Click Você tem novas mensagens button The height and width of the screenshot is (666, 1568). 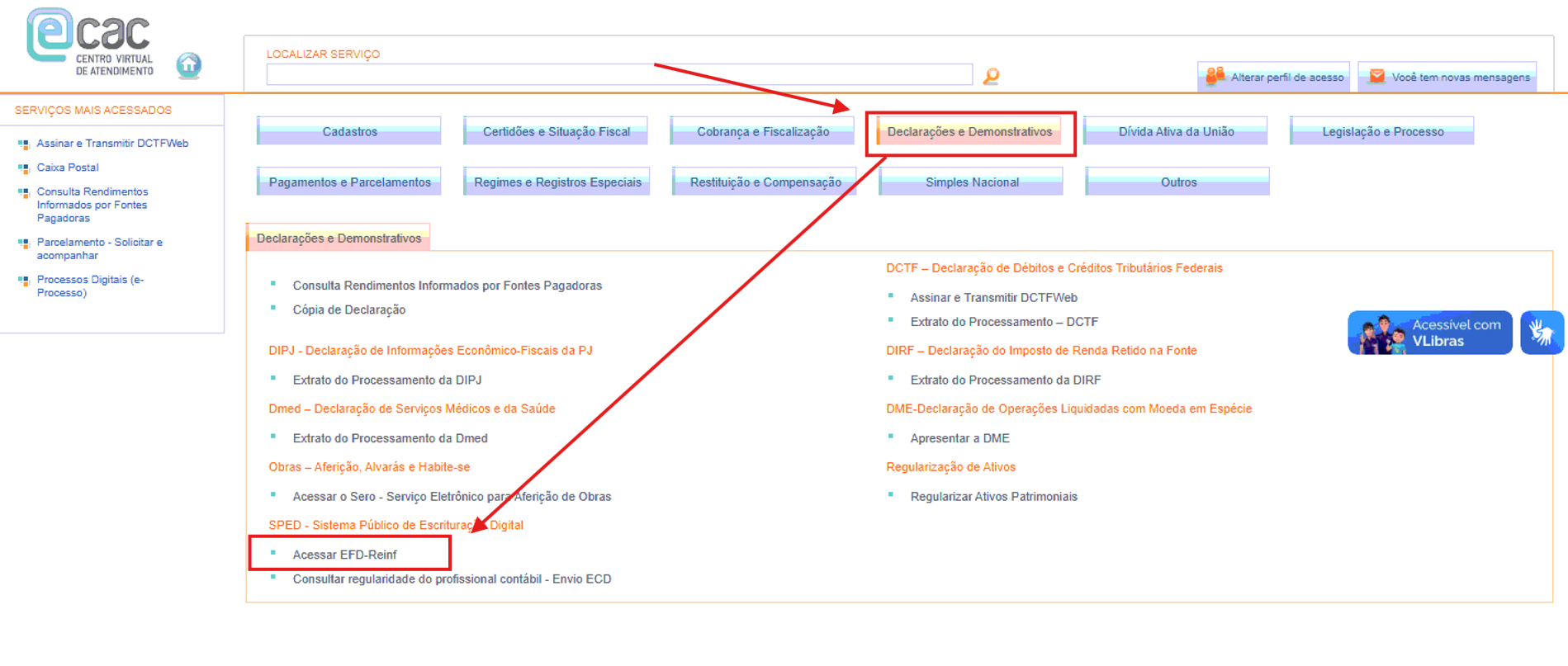point(1447,77)
